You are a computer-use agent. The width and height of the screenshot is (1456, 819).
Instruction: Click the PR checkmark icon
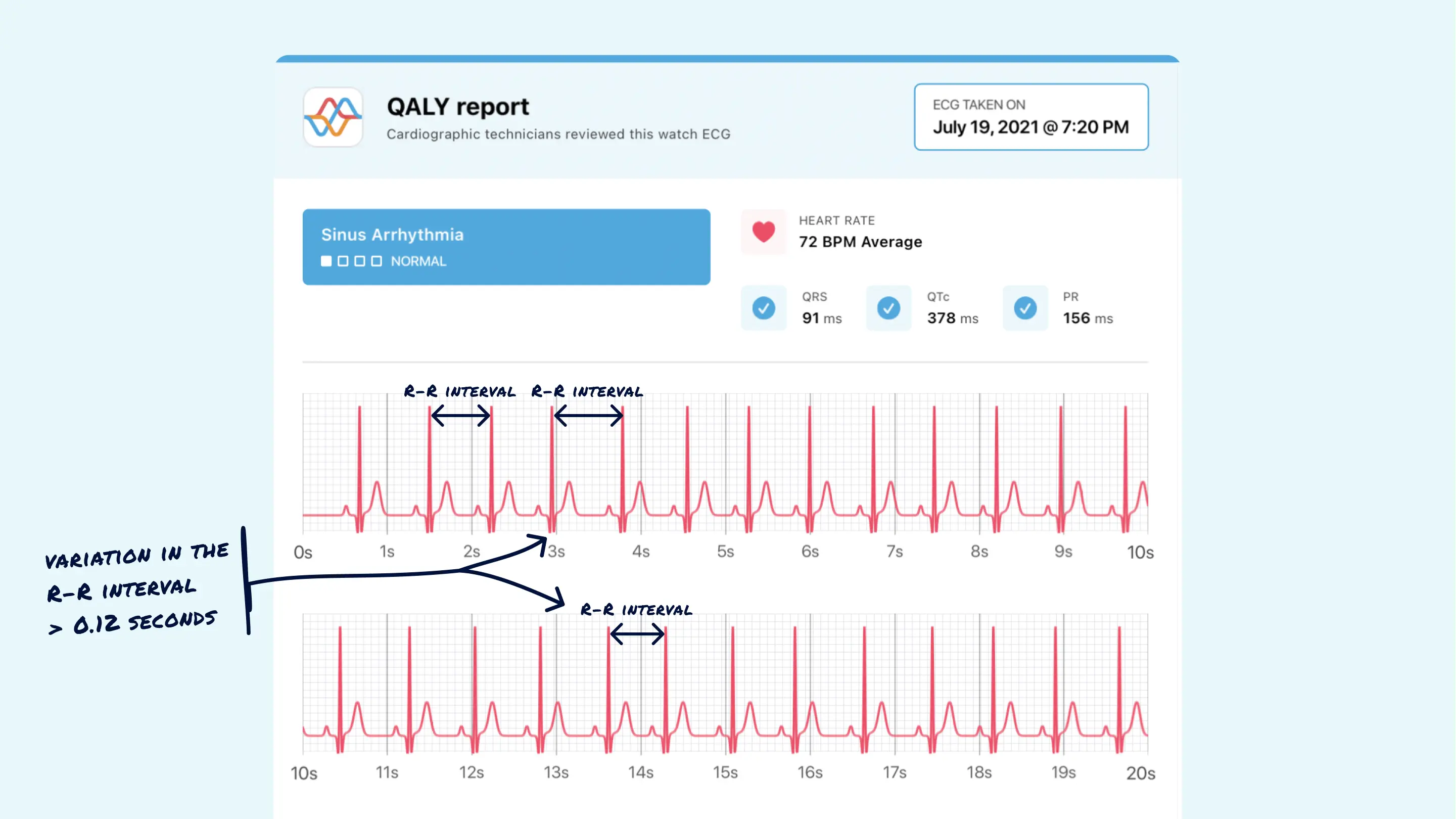(x=1025, y=308)
